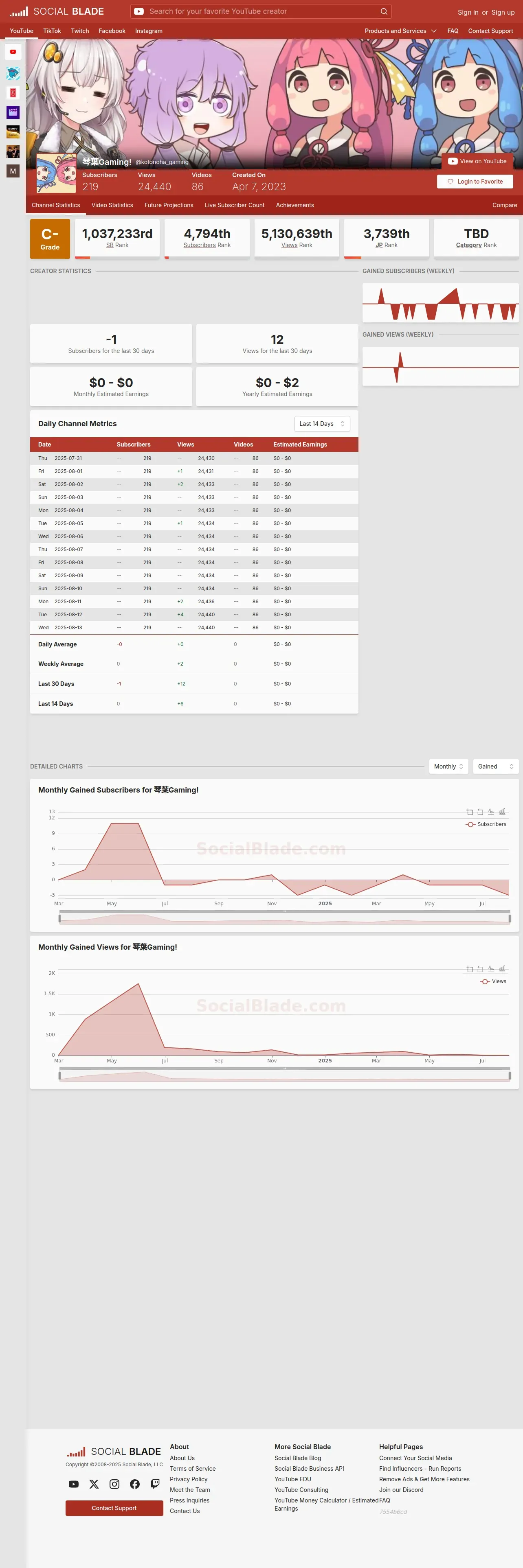Open the brown M channel sidebar icon
523x1568 pixels.
(x=13, y=171)
